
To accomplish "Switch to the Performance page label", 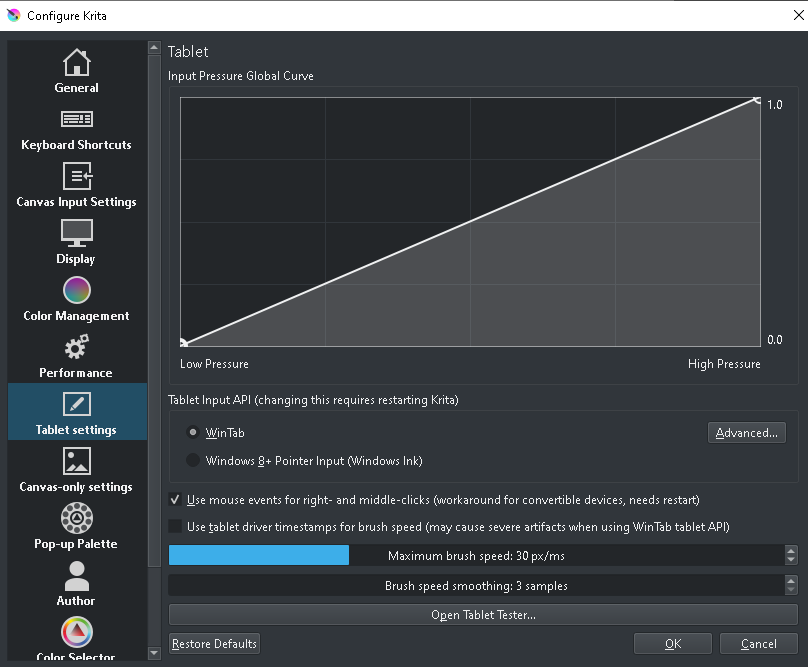I will 76,373.
